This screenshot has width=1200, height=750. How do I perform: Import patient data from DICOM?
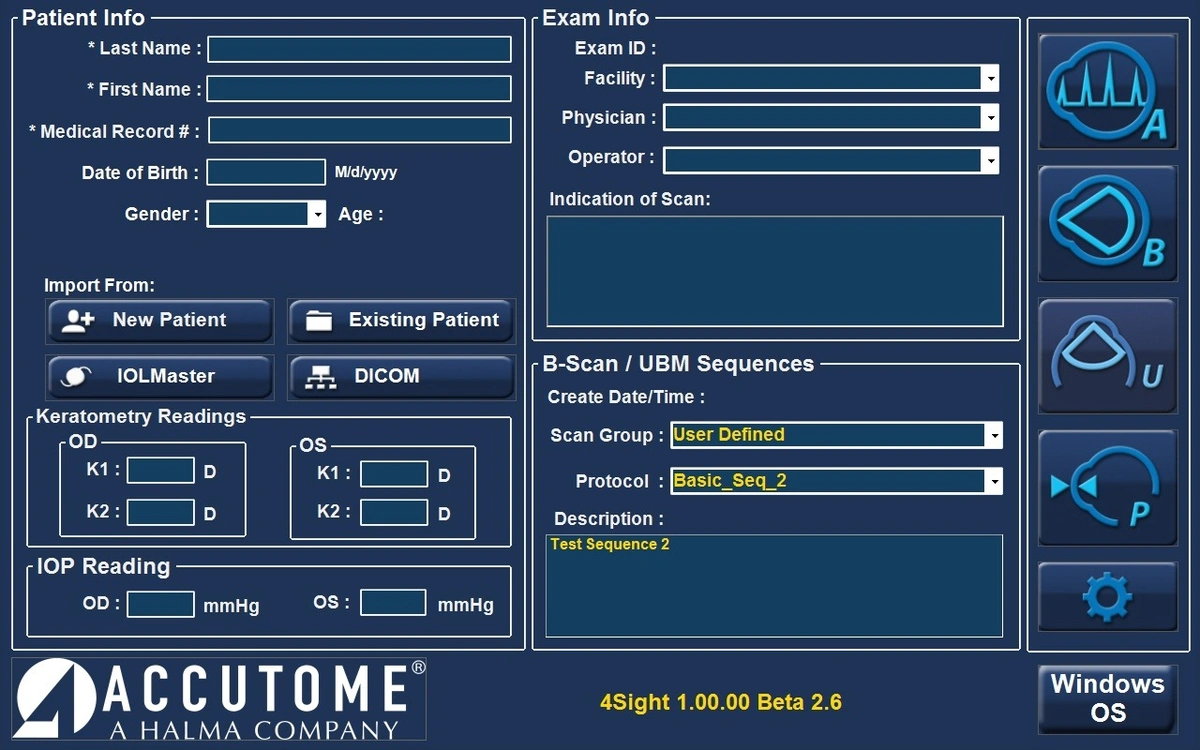click(402, 377)
